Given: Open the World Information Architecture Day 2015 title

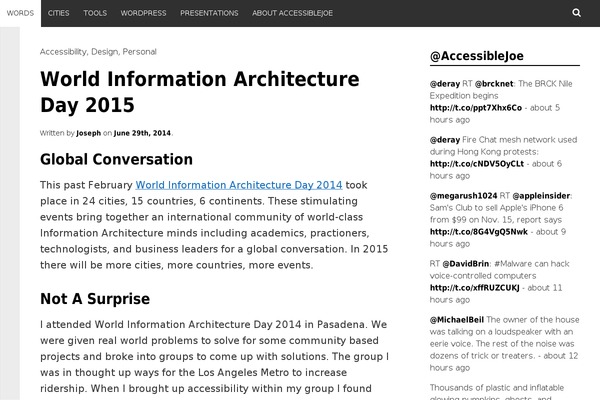Looking at the screenshot, I should click(x=200, y=92).
